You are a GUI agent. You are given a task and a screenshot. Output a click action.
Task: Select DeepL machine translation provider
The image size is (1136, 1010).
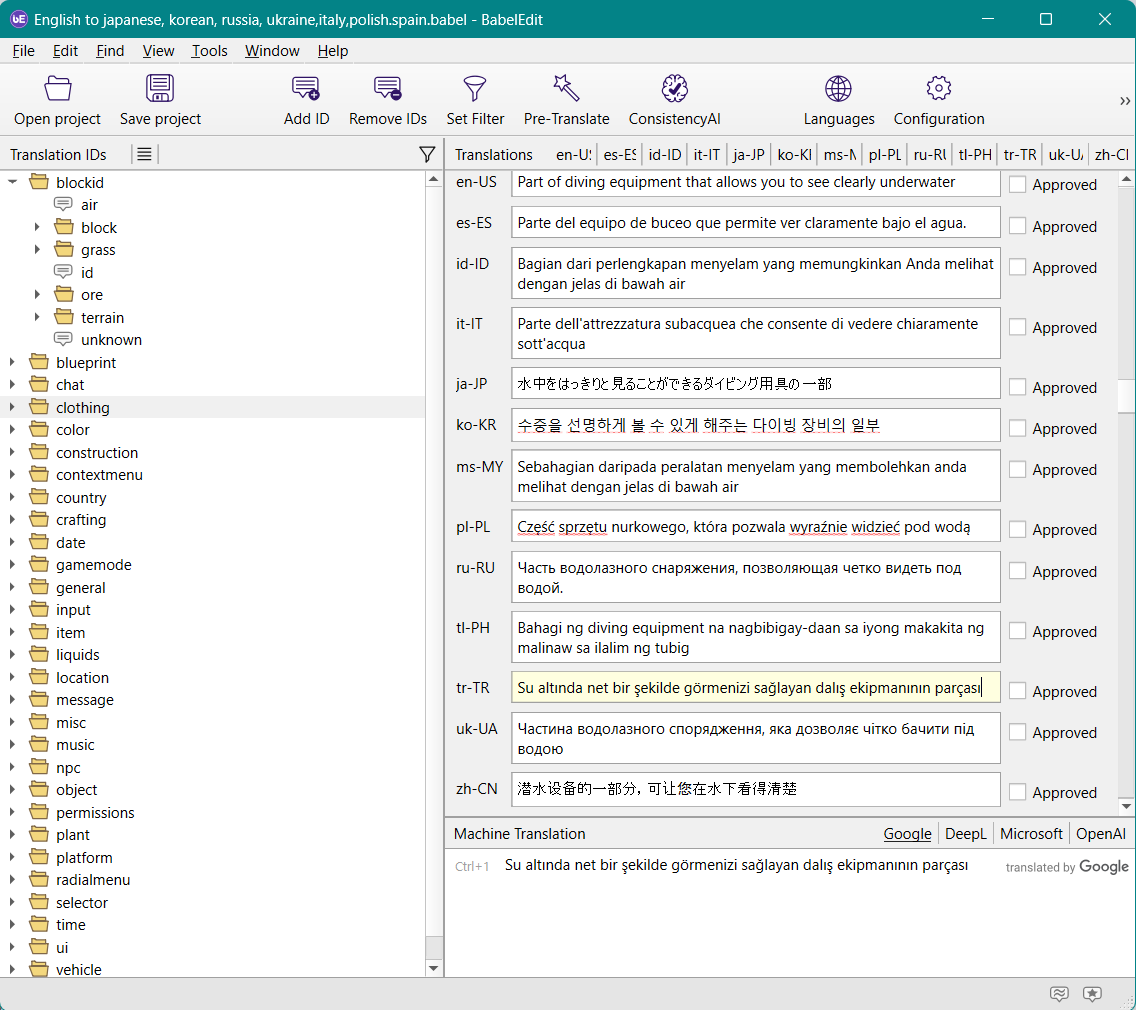965,834
